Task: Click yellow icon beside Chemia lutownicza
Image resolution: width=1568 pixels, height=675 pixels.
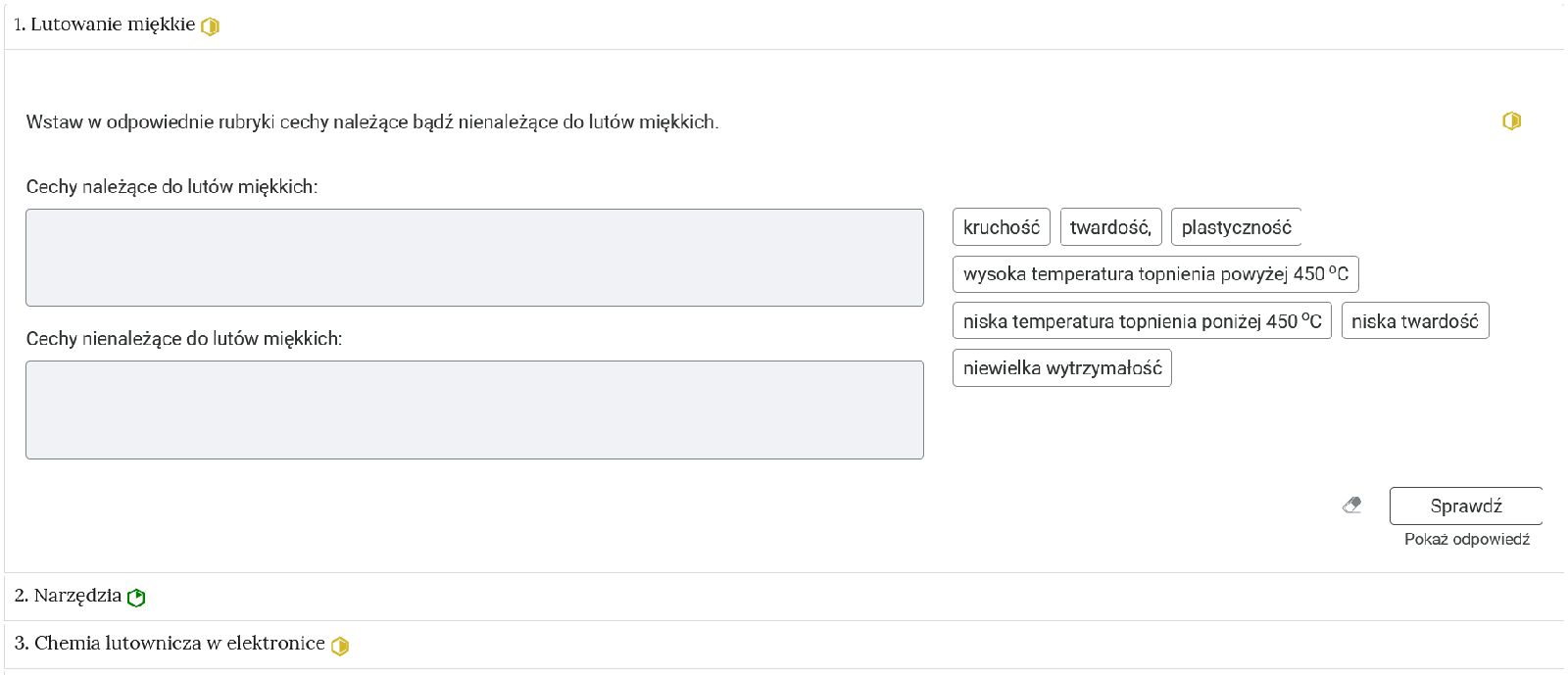Action: 340,646
